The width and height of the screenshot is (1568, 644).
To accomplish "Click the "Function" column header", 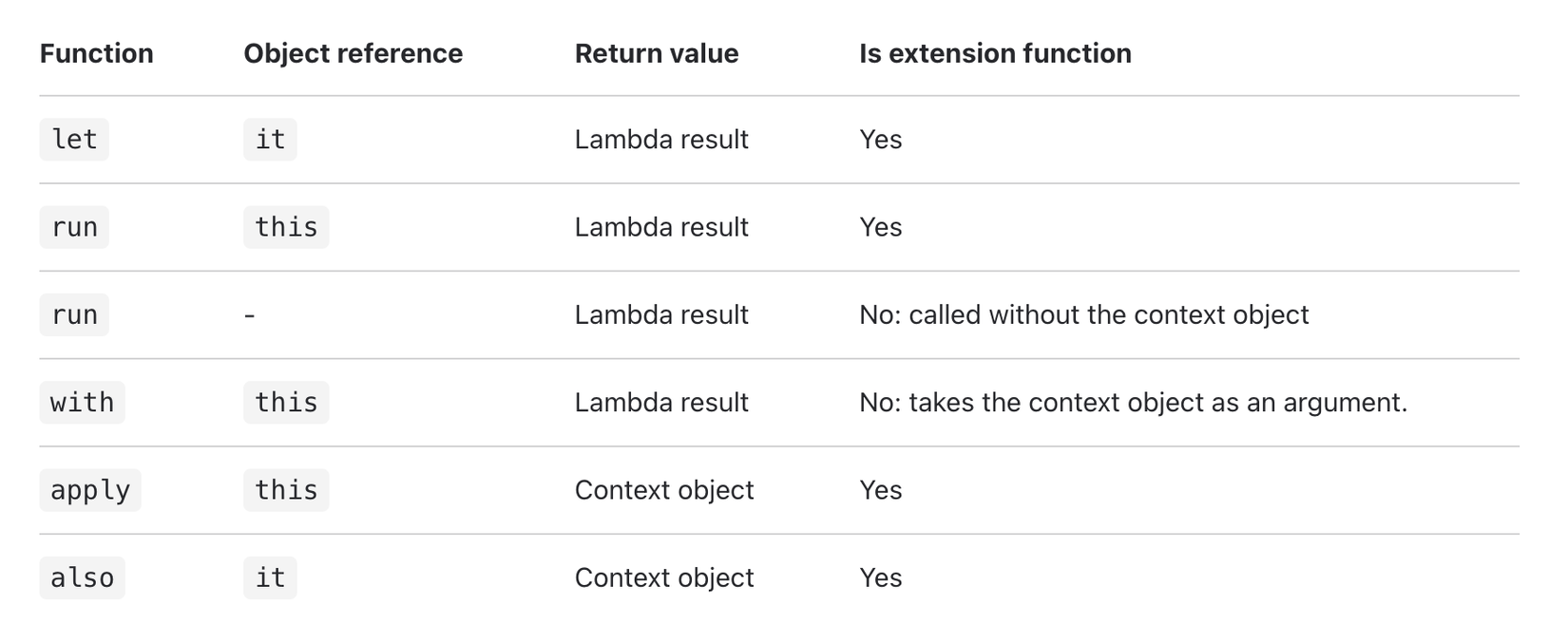I will pyautogui.click(x=96, y=53).
